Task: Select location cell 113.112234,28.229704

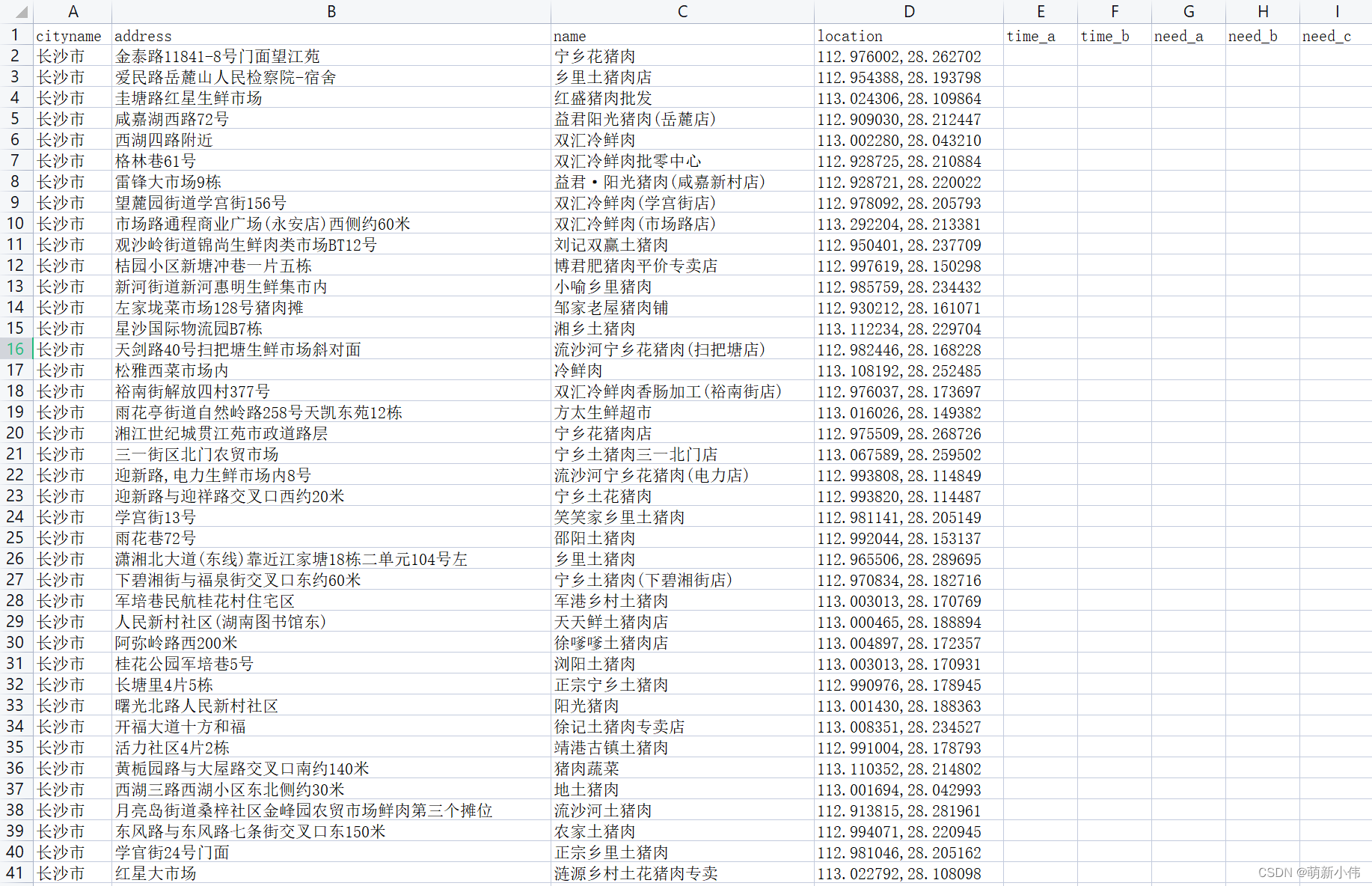Action: tap(909, 329)
